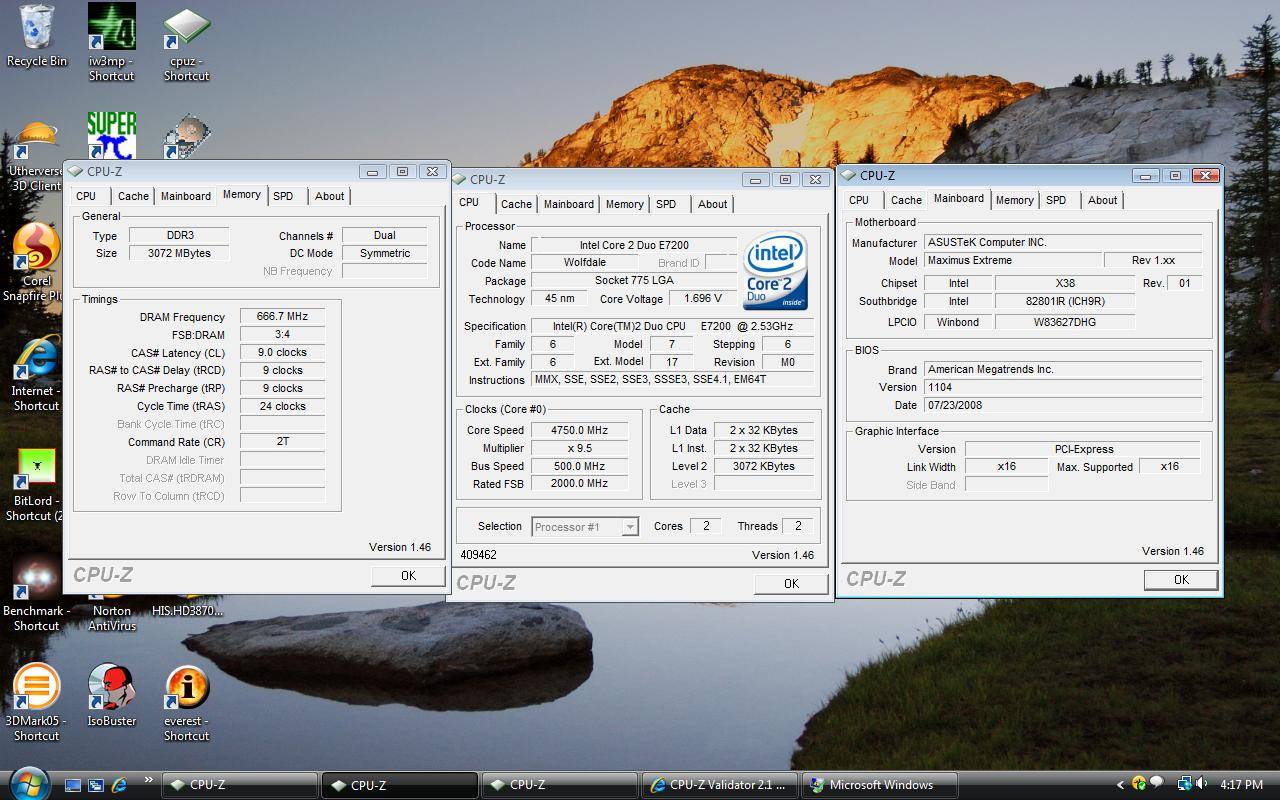Click the Command Rate 2T value
Viewport: 1280px width, 800px height.
point(282,441)
